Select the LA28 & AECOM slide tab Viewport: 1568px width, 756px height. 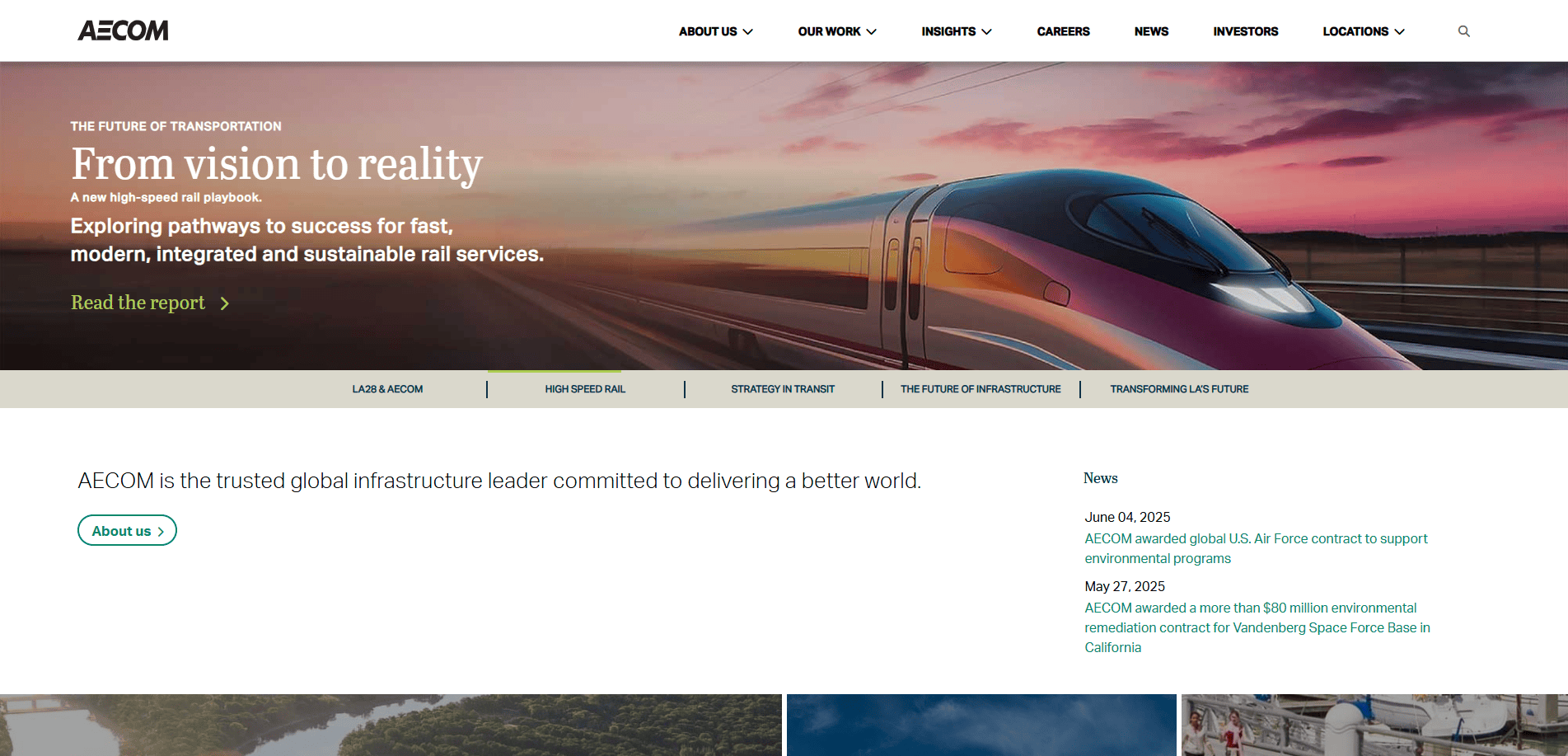(x=387, y=389)
